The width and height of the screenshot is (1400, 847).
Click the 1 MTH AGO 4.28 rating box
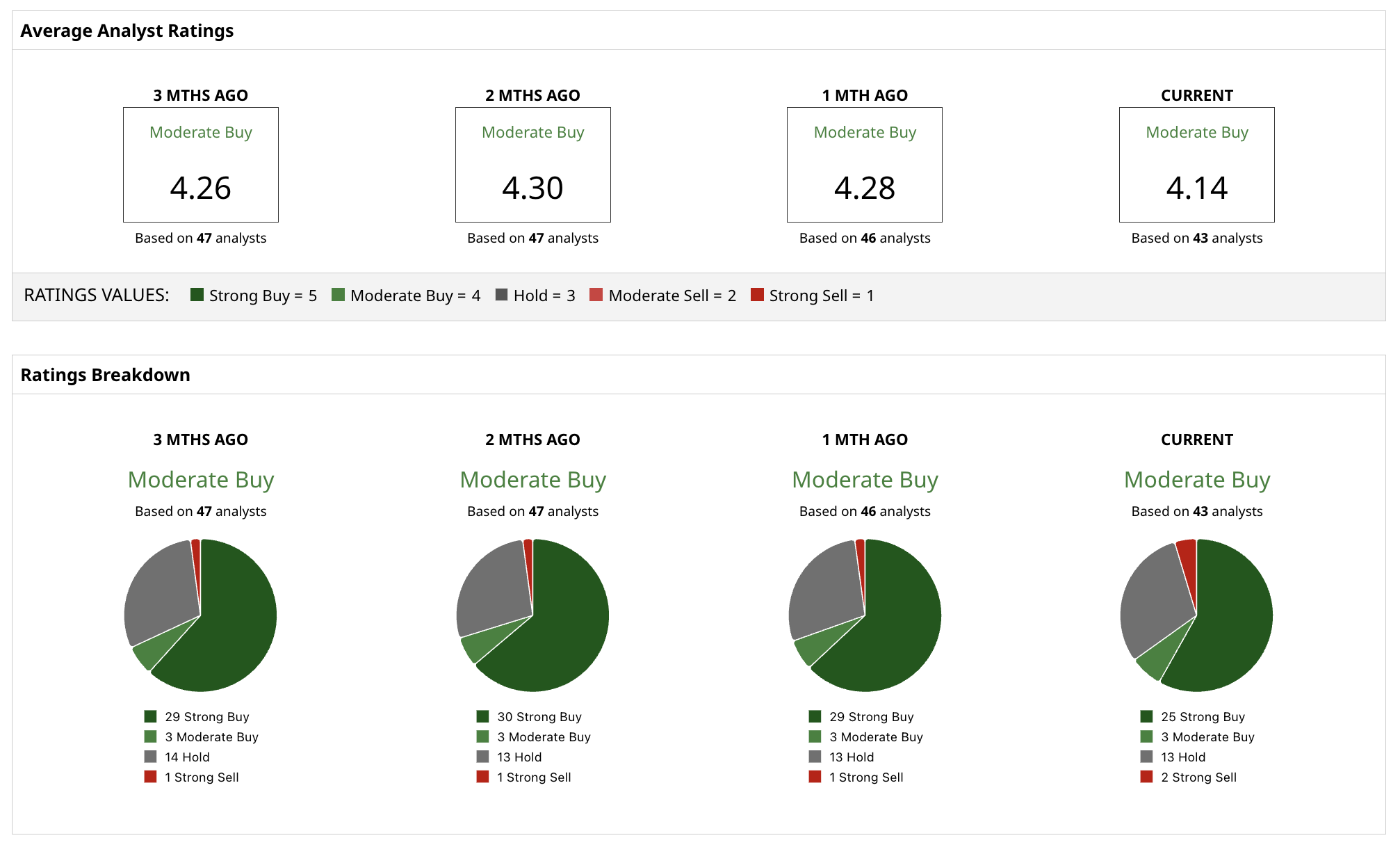click(x=864, y=165)
